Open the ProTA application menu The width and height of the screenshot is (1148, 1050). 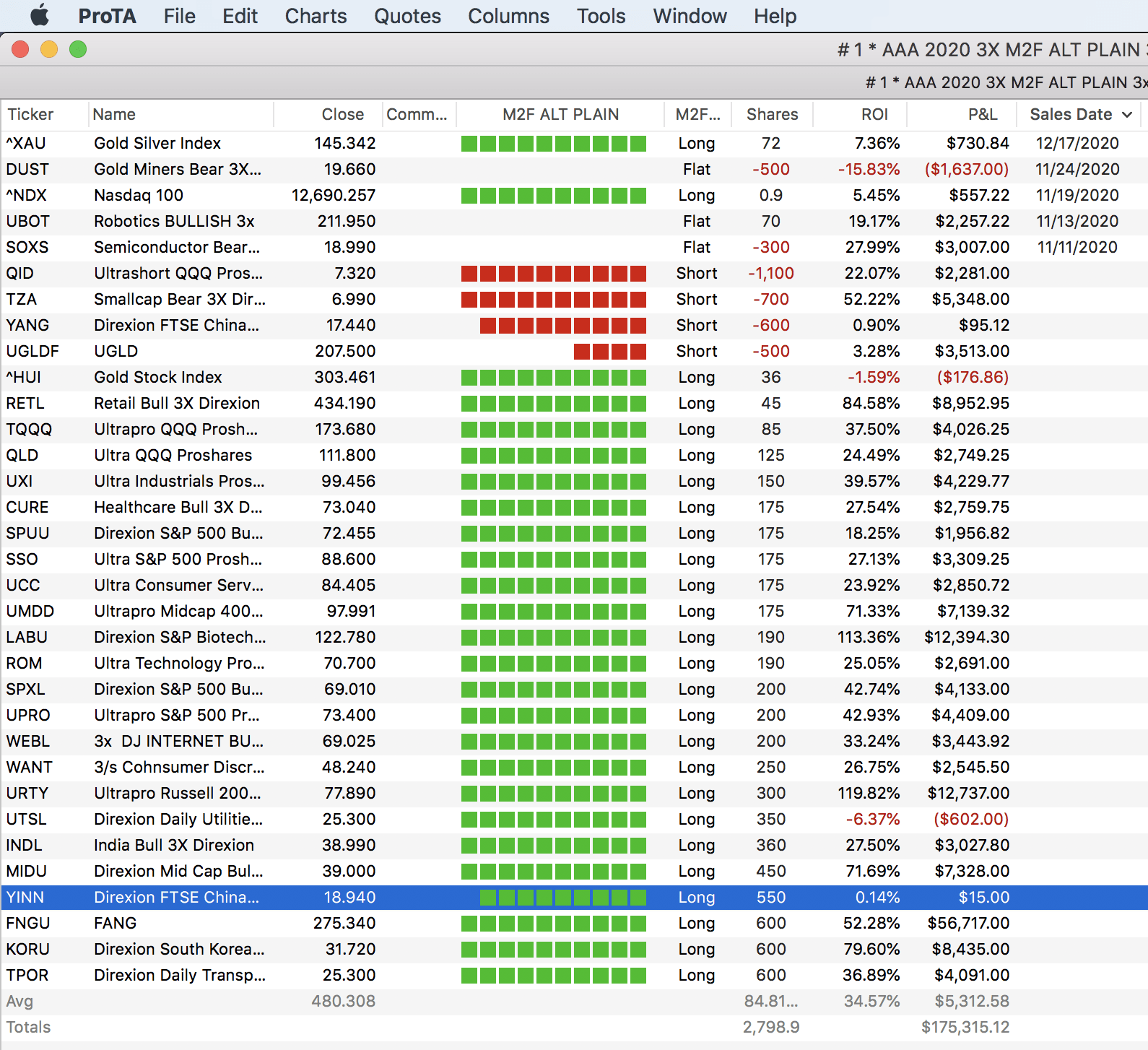pyautogui.click(x=107, y=16)
